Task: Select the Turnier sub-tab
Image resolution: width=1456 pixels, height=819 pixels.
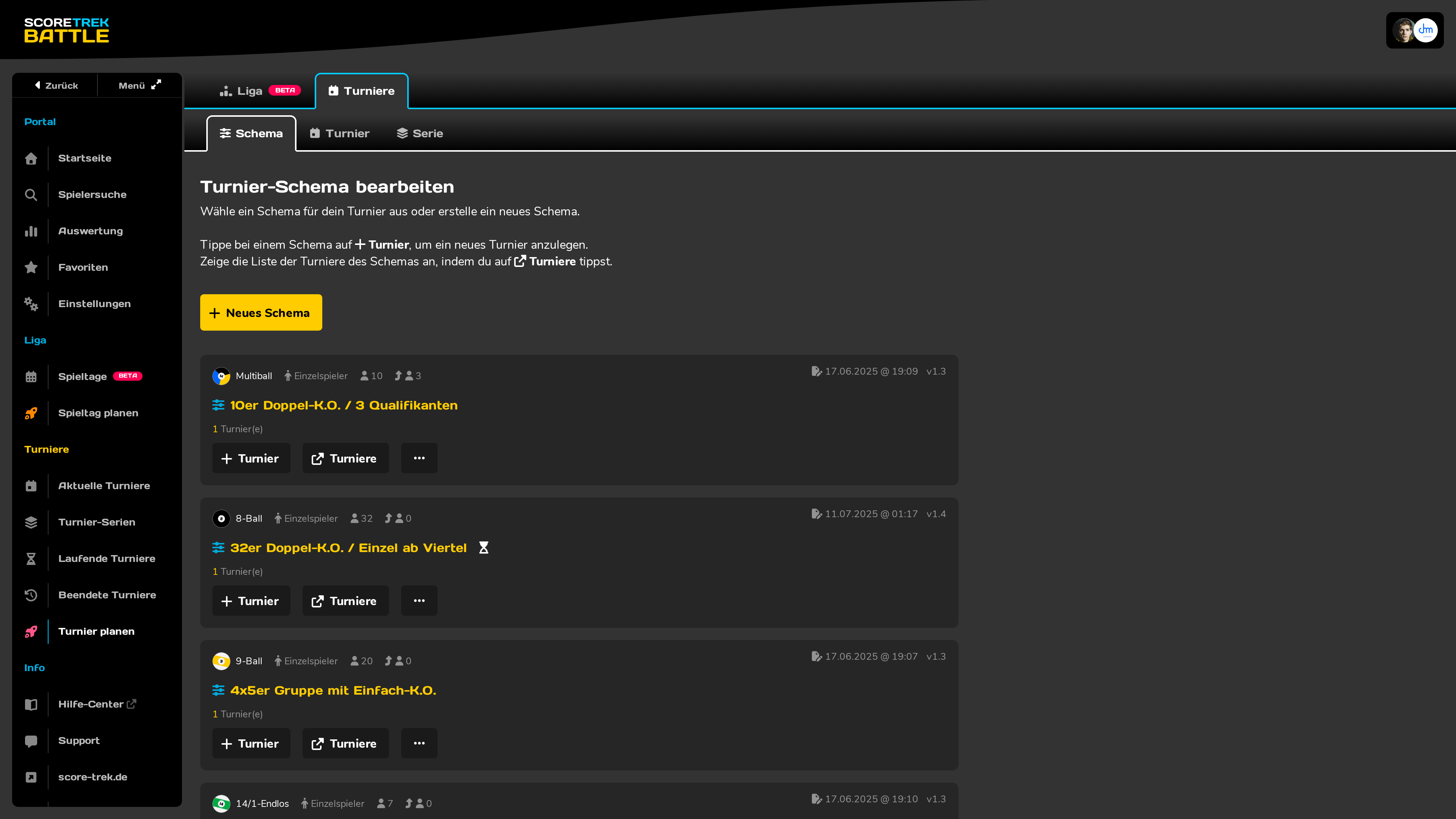Action: [x=340, y=133]
